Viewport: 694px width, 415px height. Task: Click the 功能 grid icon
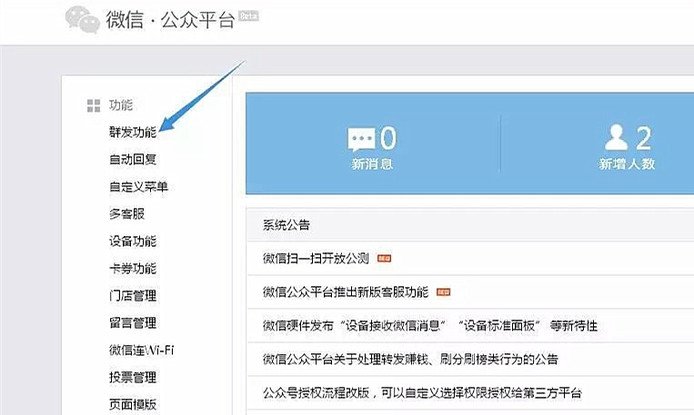(93, 106)
